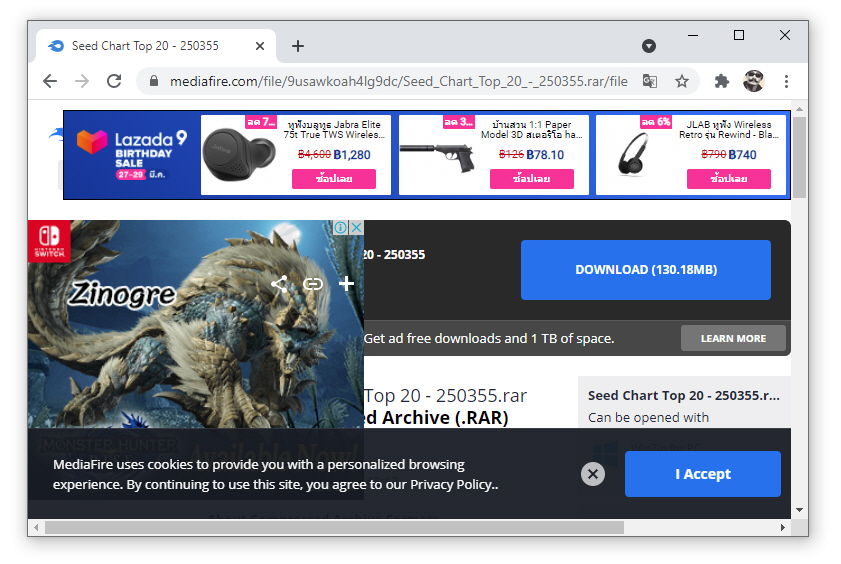This screenshot has height=564, width=841.
Task: Maximize the Chrome window
Action: pyautogui.click(x=739, y=35)
